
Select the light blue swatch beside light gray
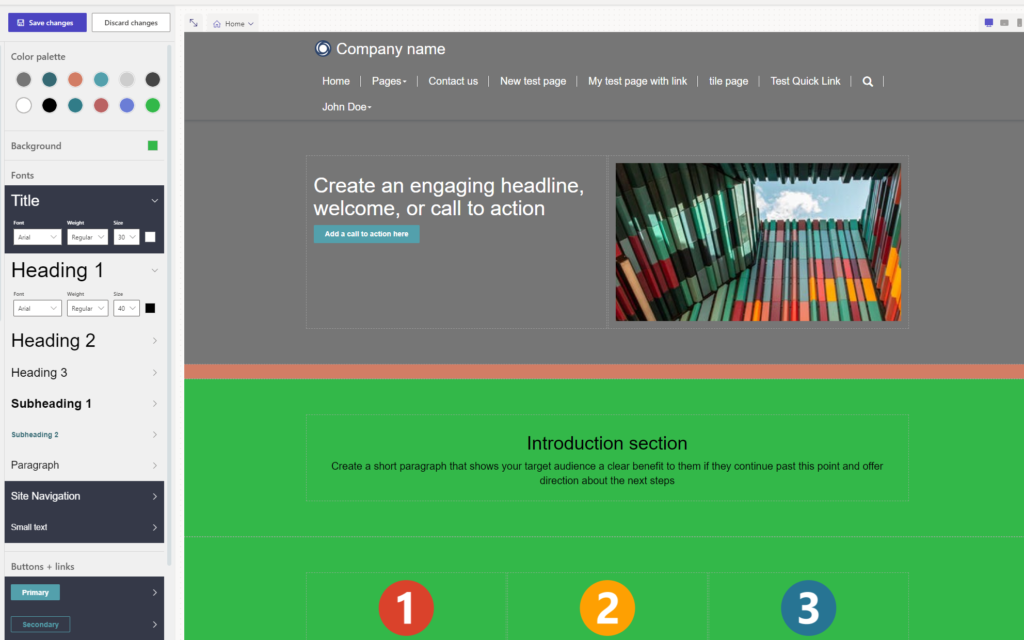101,80
